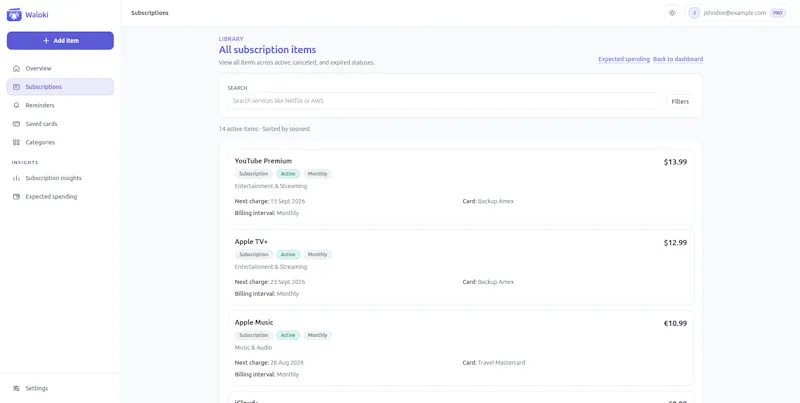800x403 pixels.
Task: Click the Expected spending header link
Action: coord(624,59)
